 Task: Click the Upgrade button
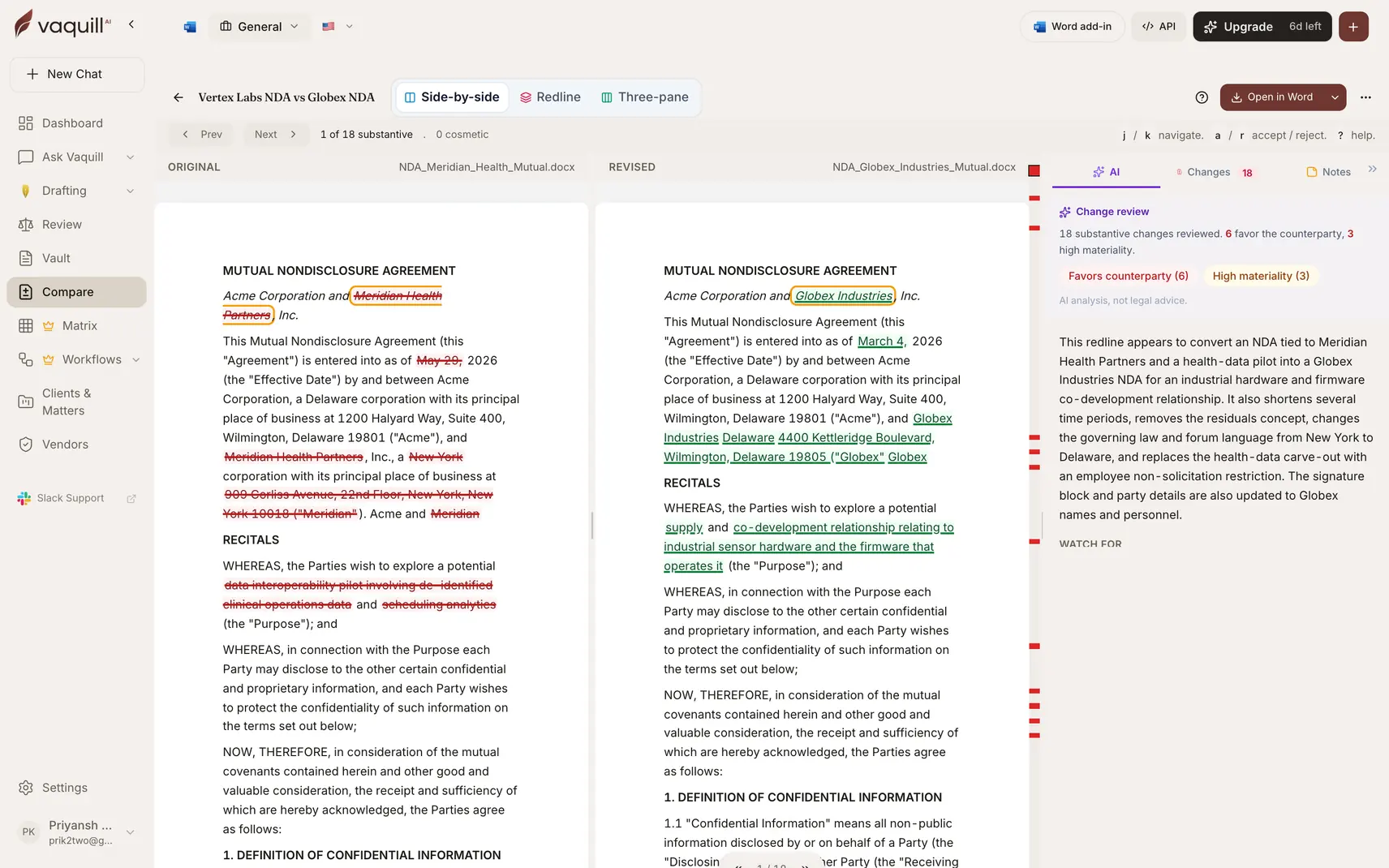(x=1262, y=27)
